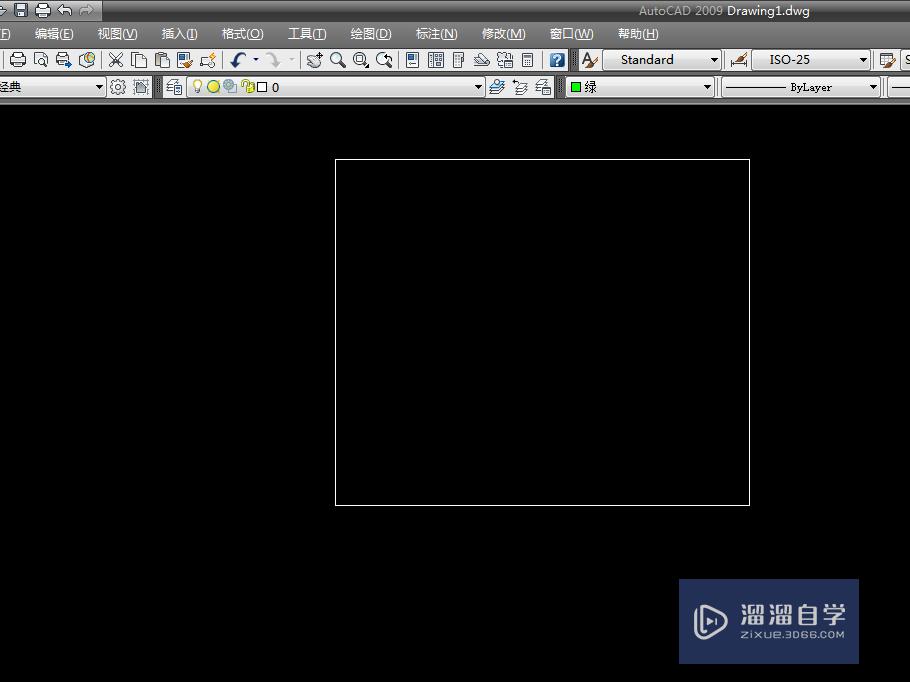Click the Cut (剪切) toolbar icon
Viewport: 910px width, 682px height.
[114, 59]
